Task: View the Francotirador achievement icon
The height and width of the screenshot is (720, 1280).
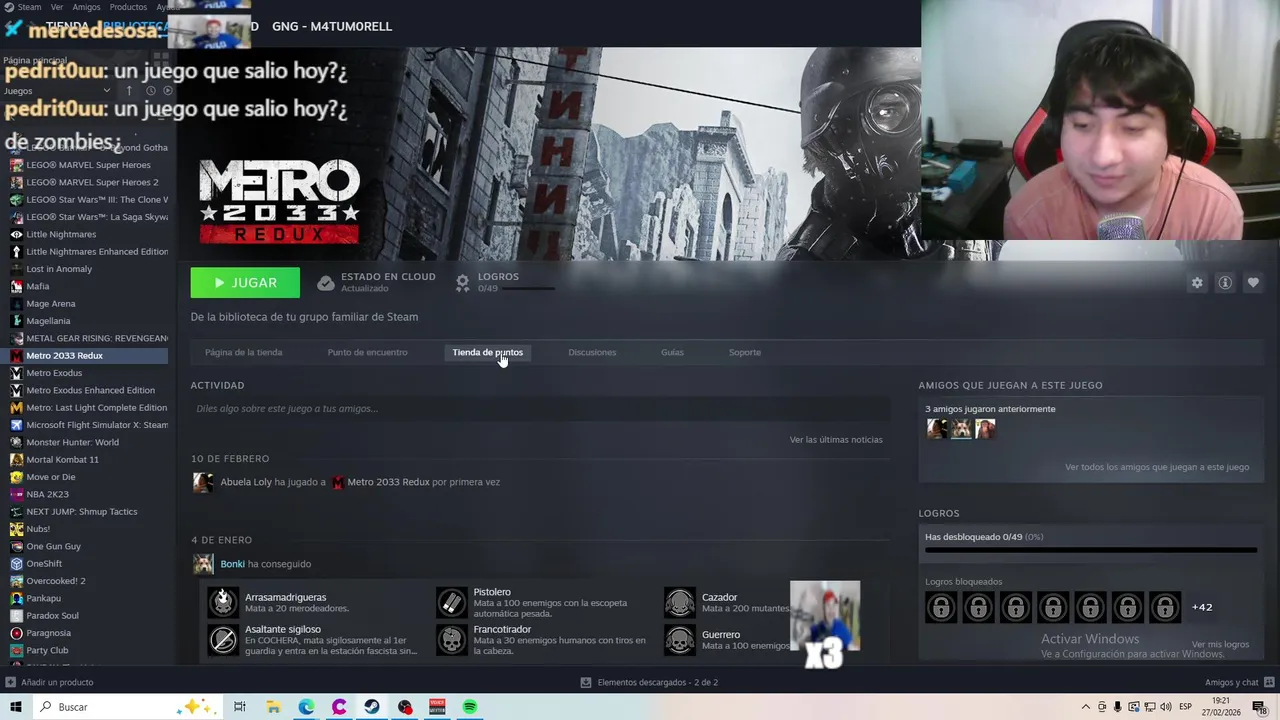Action: [452, 640]
